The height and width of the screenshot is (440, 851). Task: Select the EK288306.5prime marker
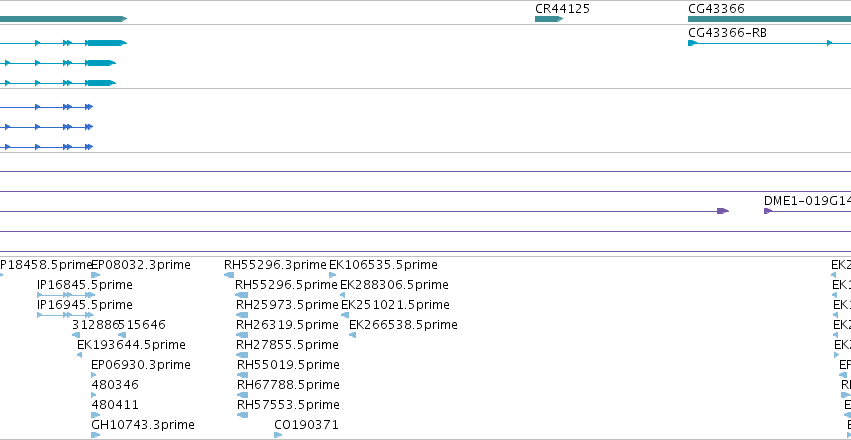click(x=342, y=295)
